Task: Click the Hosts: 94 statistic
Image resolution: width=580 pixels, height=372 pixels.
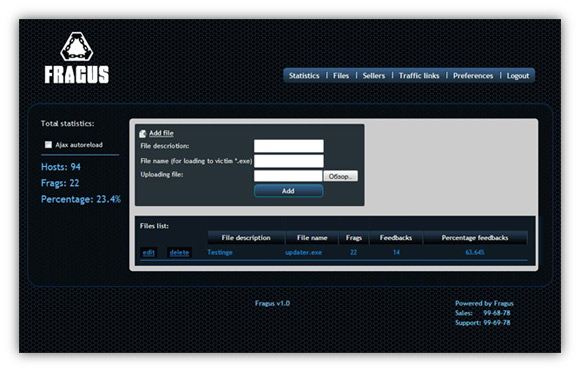Action: coord(61,167)
